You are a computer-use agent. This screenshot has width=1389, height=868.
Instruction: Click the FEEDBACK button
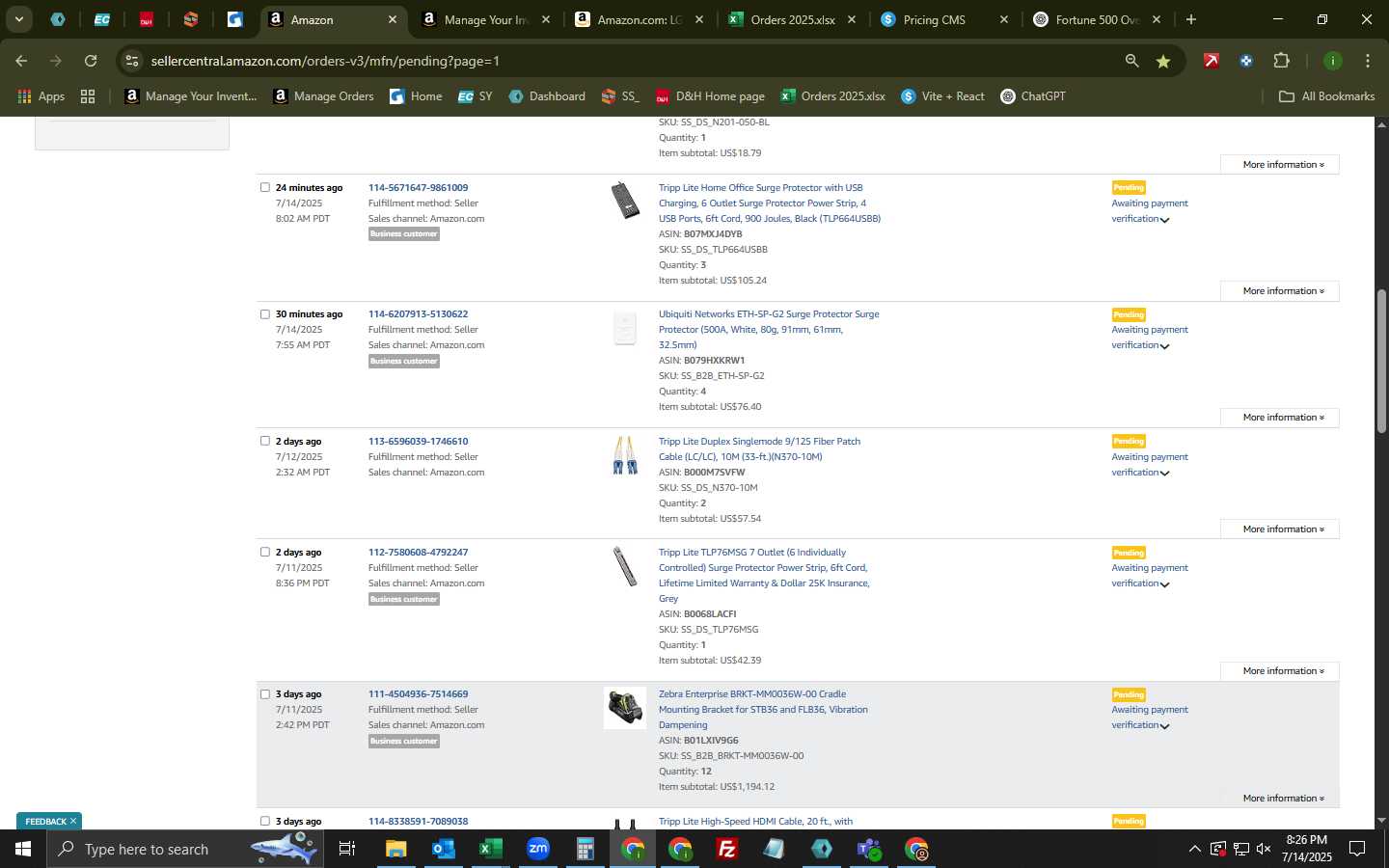pos(45,821)
